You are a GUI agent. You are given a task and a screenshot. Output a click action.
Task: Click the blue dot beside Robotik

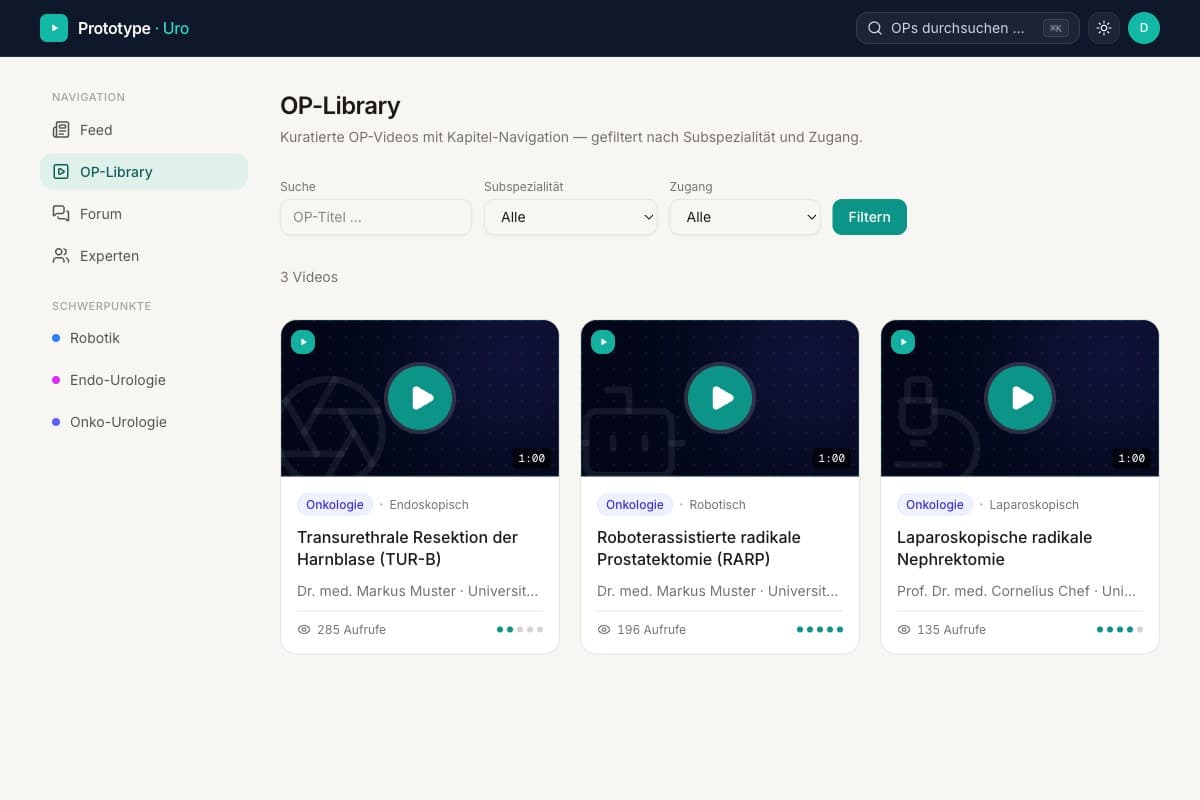[56, 338]
